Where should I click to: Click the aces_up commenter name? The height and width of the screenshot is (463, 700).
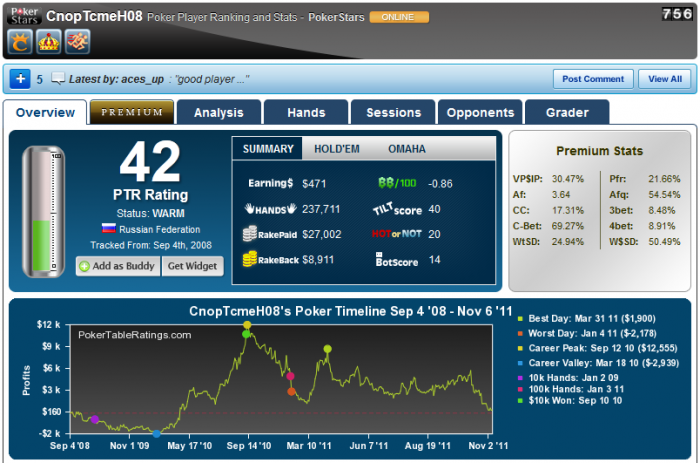pyautogui.click(x=142, y=79)
